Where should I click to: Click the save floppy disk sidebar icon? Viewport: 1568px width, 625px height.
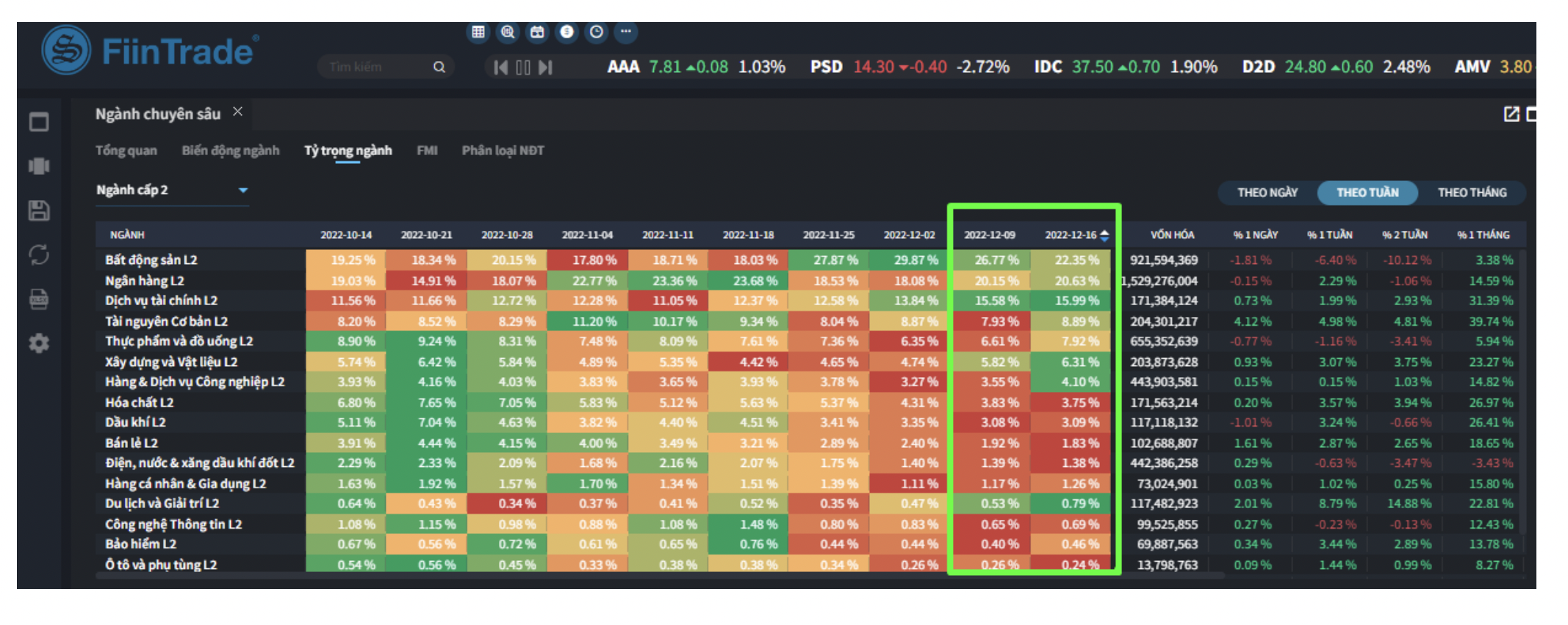click(39, 211)
